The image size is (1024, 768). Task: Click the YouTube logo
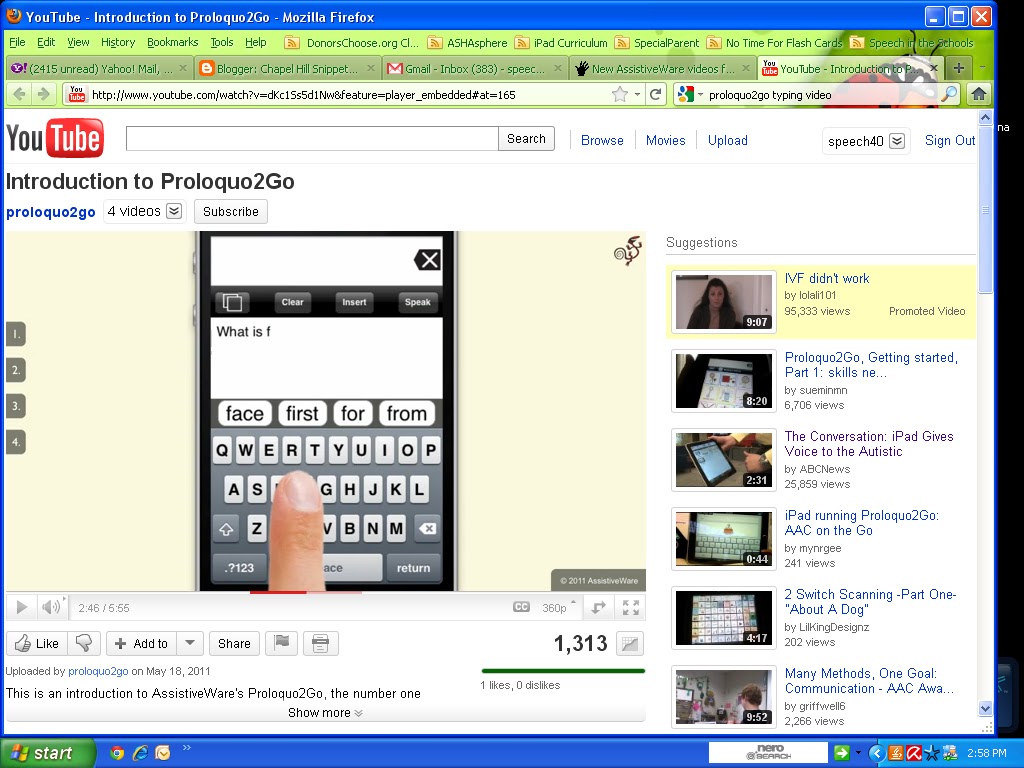click(x=55, y=138)
